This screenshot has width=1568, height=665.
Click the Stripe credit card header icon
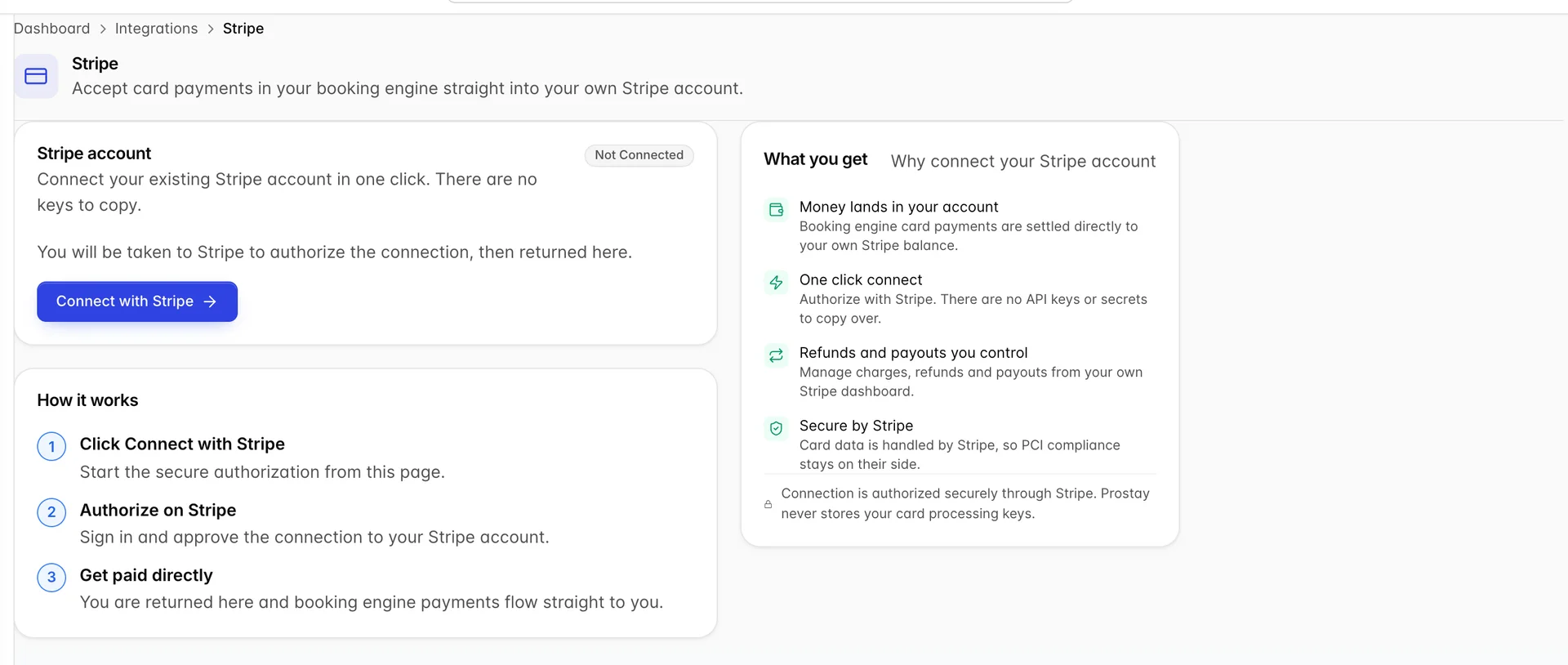(x=36, y=76)
